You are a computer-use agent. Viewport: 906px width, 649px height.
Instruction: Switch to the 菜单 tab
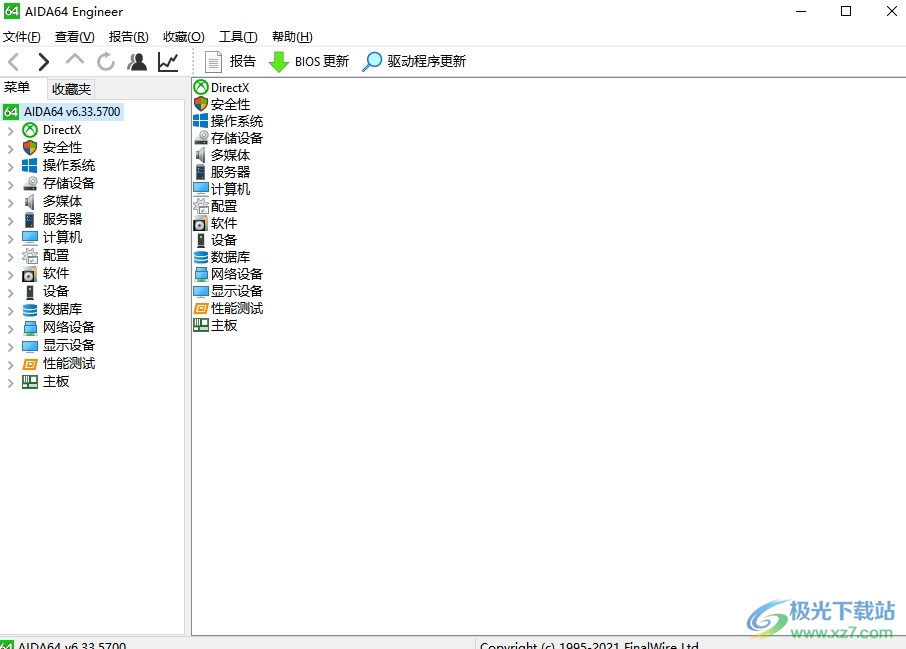pos(17,87)
